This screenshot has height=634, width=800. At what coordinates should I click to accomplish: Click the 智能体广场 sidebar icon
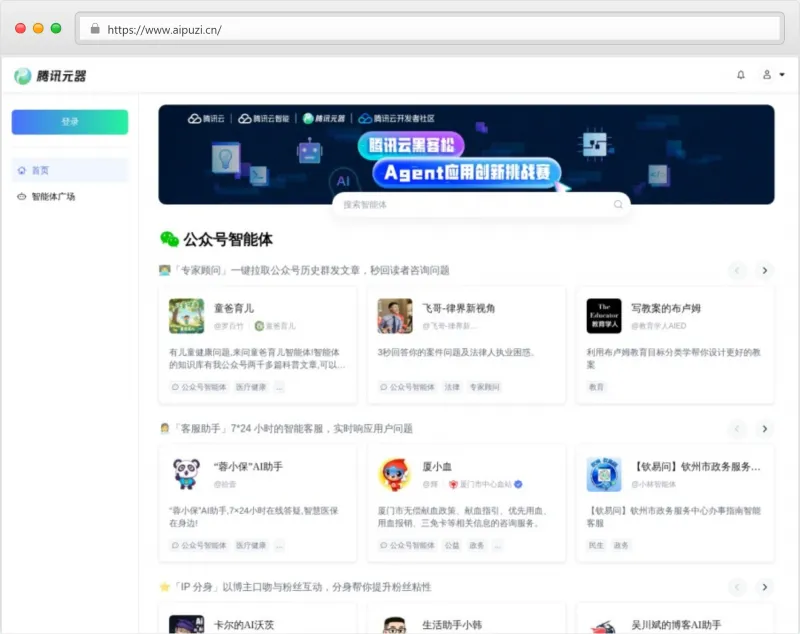coord(24,197)
